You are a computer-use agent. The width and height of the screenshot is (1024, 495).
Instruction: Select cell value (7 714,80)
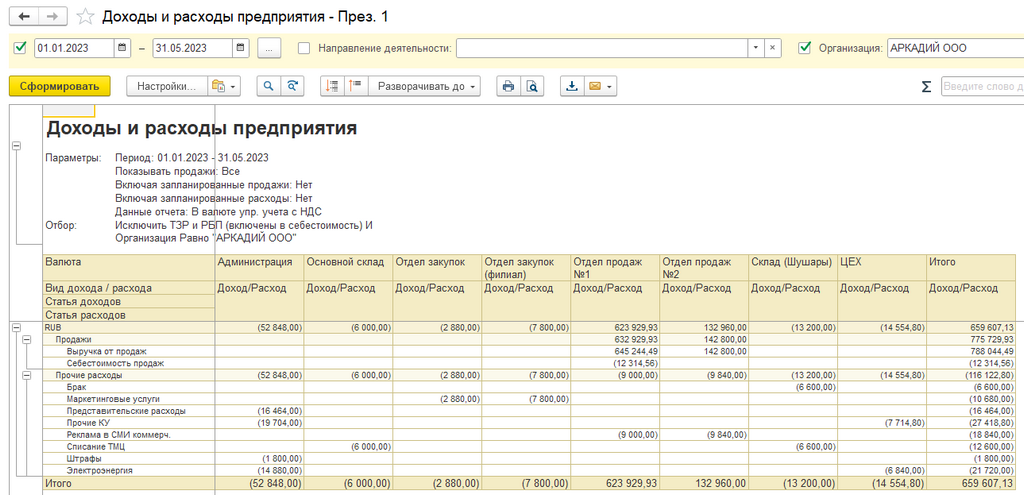881,423
